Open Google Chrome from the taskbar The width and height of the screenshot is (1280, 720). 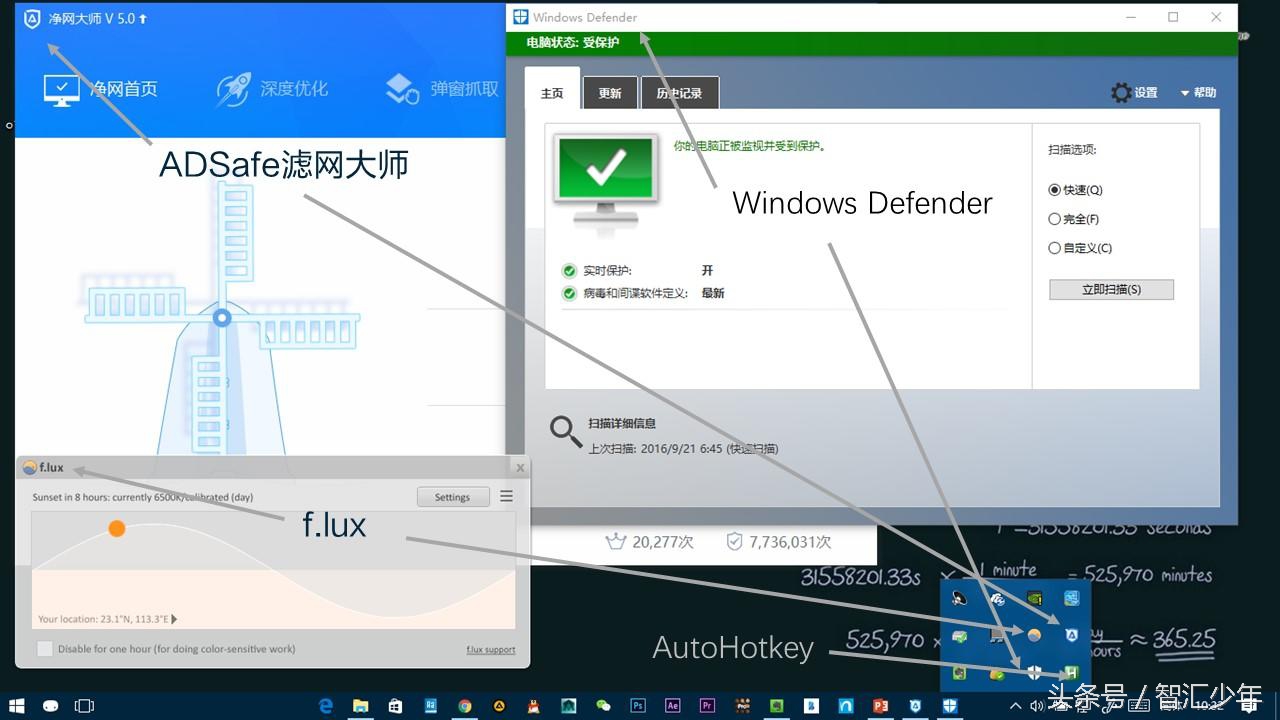[x=465, y=706]
